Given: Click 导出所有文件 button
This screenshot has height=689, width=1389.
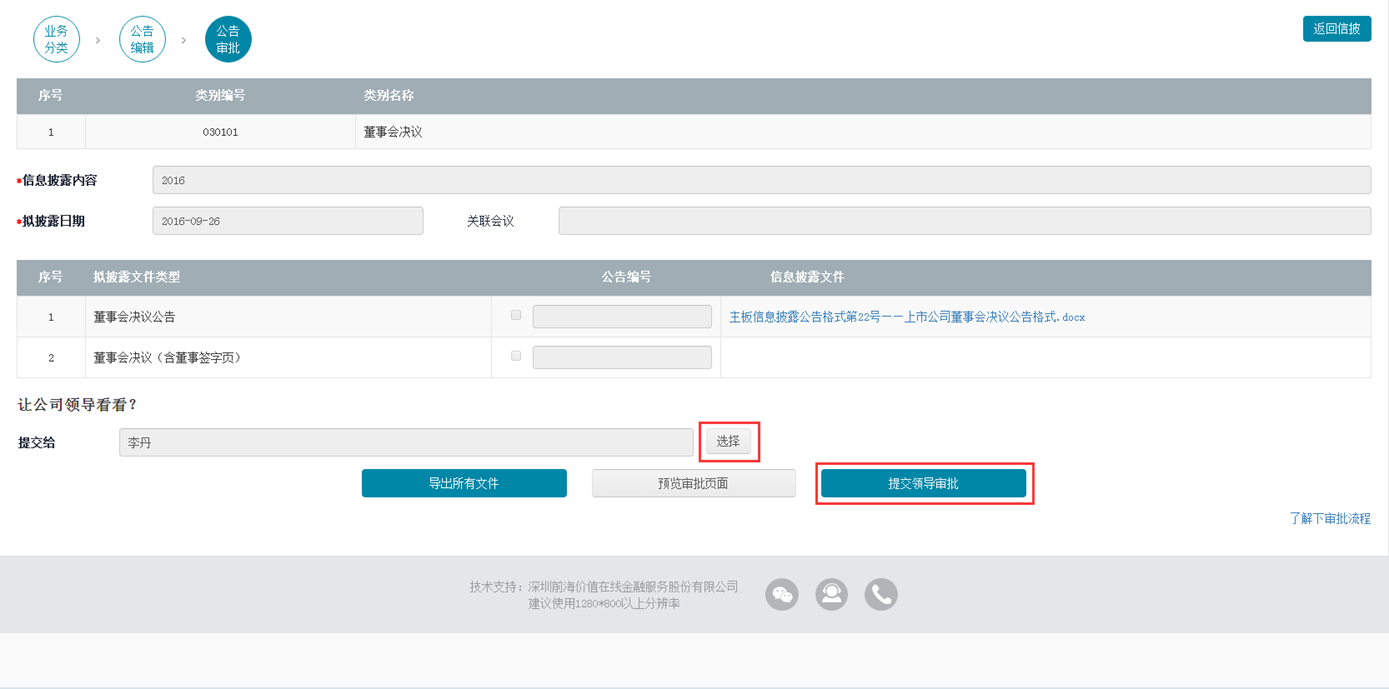Looking at the screenshot, I should [464, 483].
